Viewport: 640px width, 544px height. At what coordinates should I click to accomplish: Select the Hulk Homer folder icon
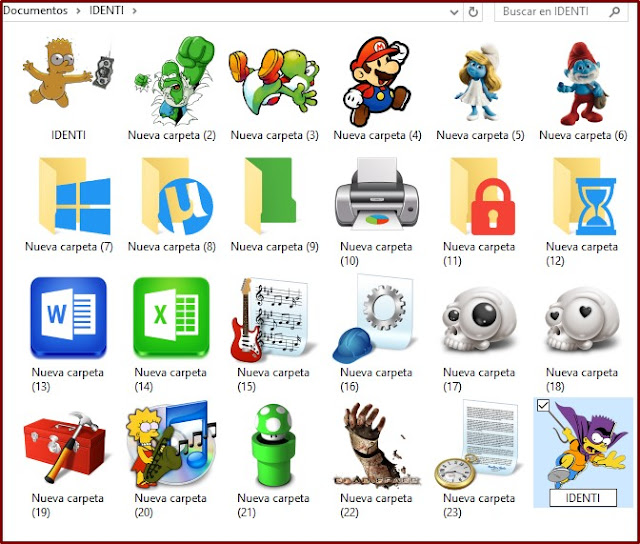pyautogui.click(x=175, y=81)
